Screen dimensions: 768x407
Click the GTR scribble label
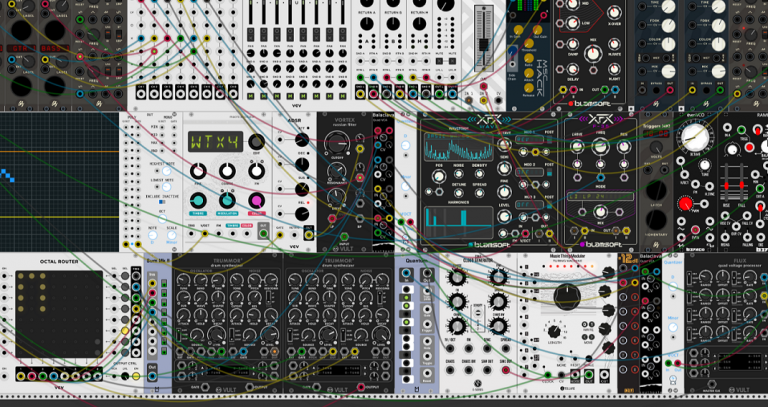click(x=21, y=48)
